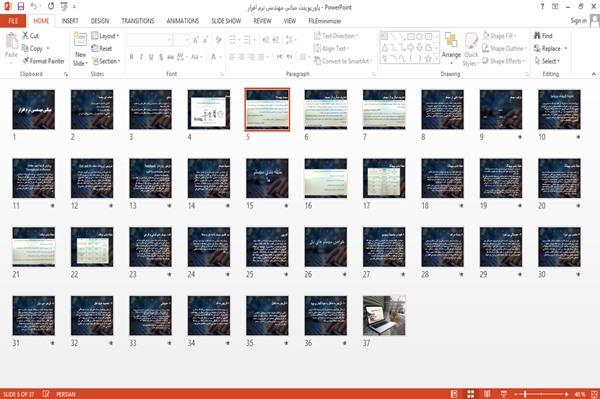Image resolution: width=600 pixels, height=399 pixels.
Task: Open the Shape Outline dropdown
Action: coord(504,49)
